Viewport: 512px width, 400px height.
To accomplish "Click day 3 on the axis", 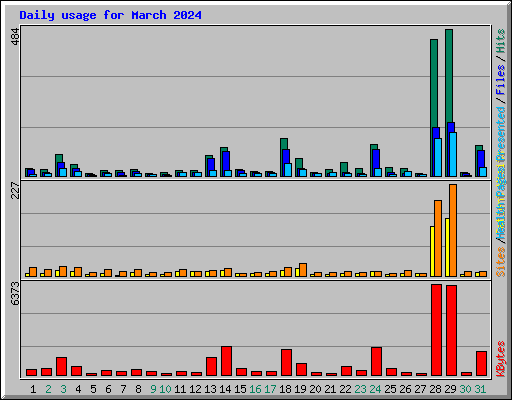I will pyautogui.click(x=63, y=389).
